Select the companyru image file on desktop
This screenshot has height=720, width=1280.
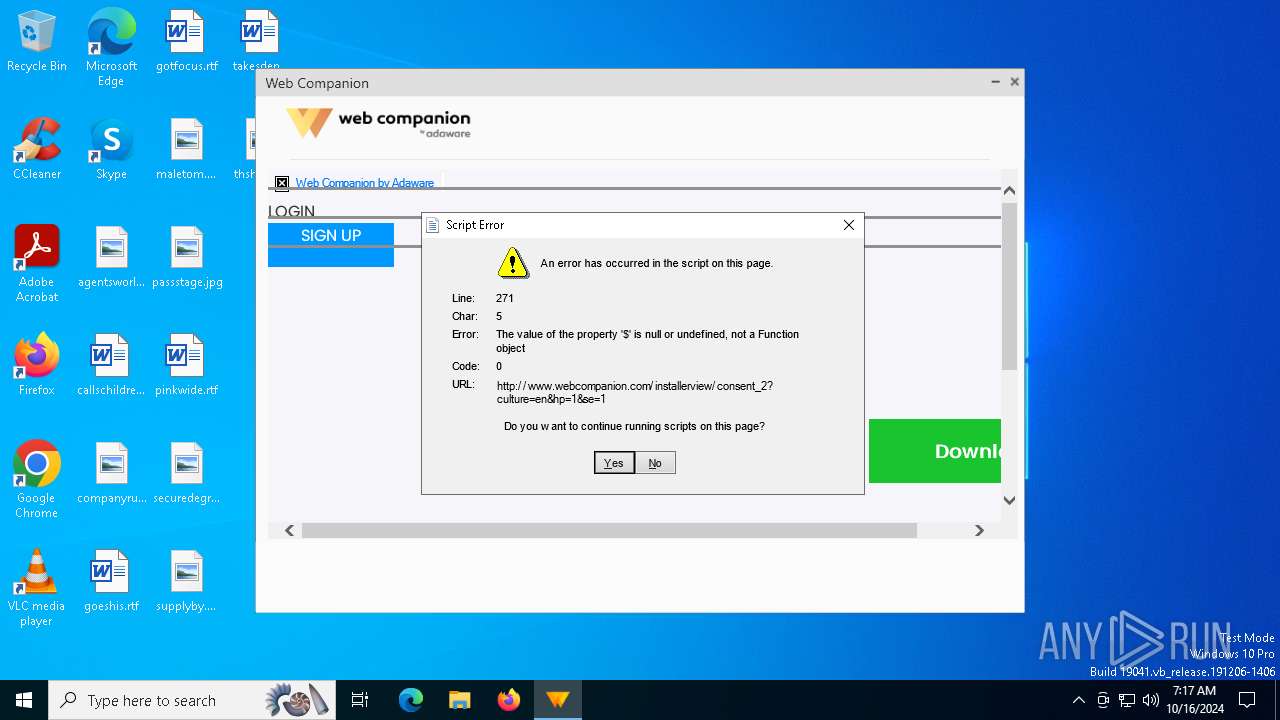111,474
